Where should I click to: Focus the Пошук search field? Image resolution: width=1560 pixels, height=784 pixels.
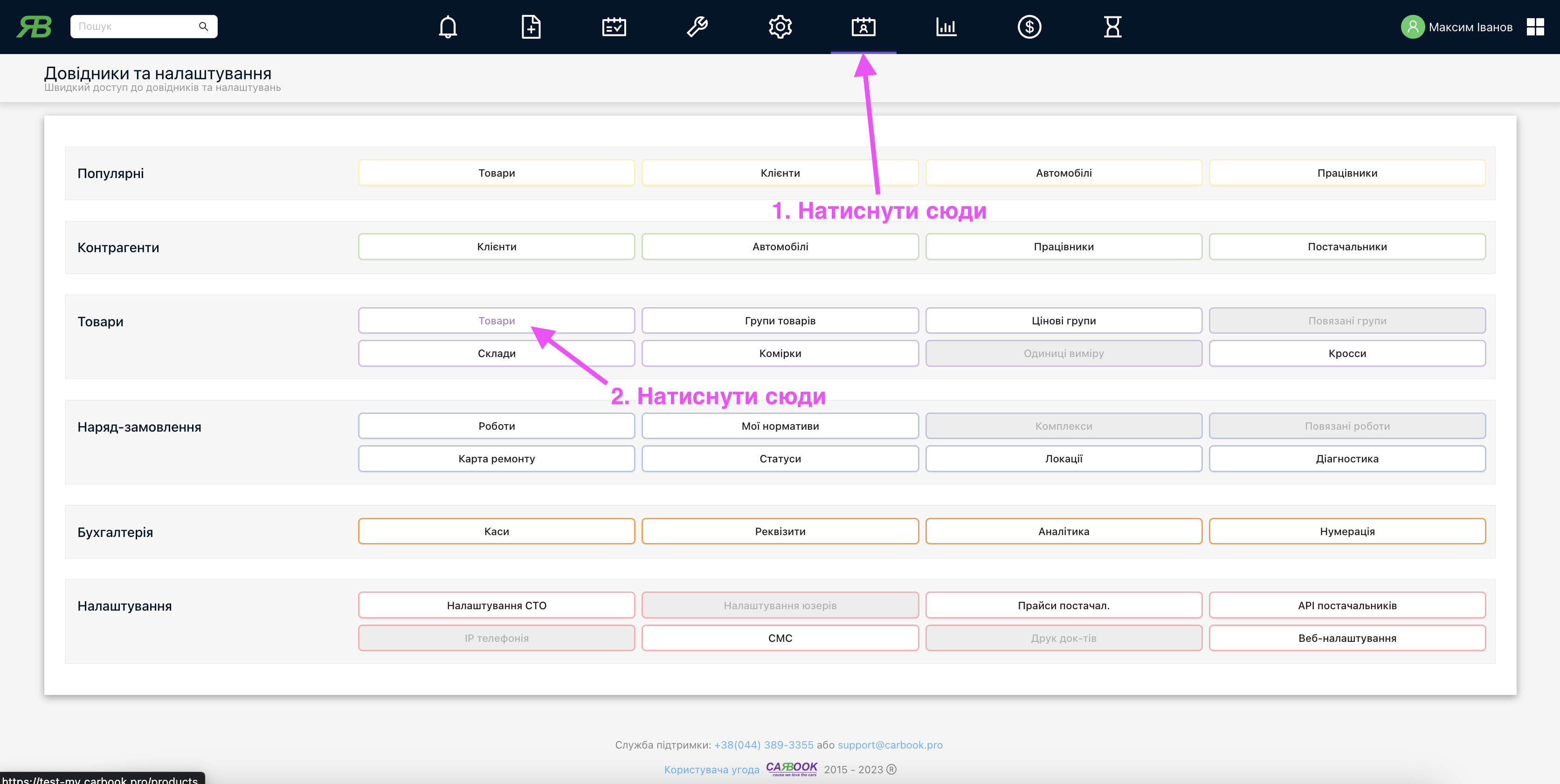(134, 27)
